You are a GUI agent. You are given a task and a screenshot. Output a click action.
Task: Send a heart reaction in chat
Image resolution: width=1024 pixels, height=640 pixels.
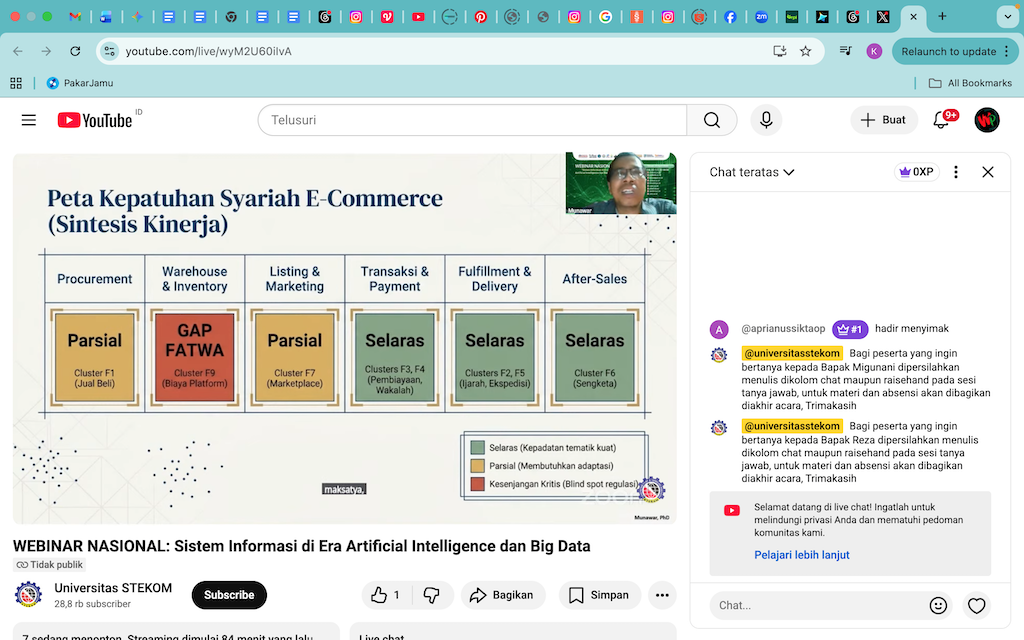tap(976, 605)
